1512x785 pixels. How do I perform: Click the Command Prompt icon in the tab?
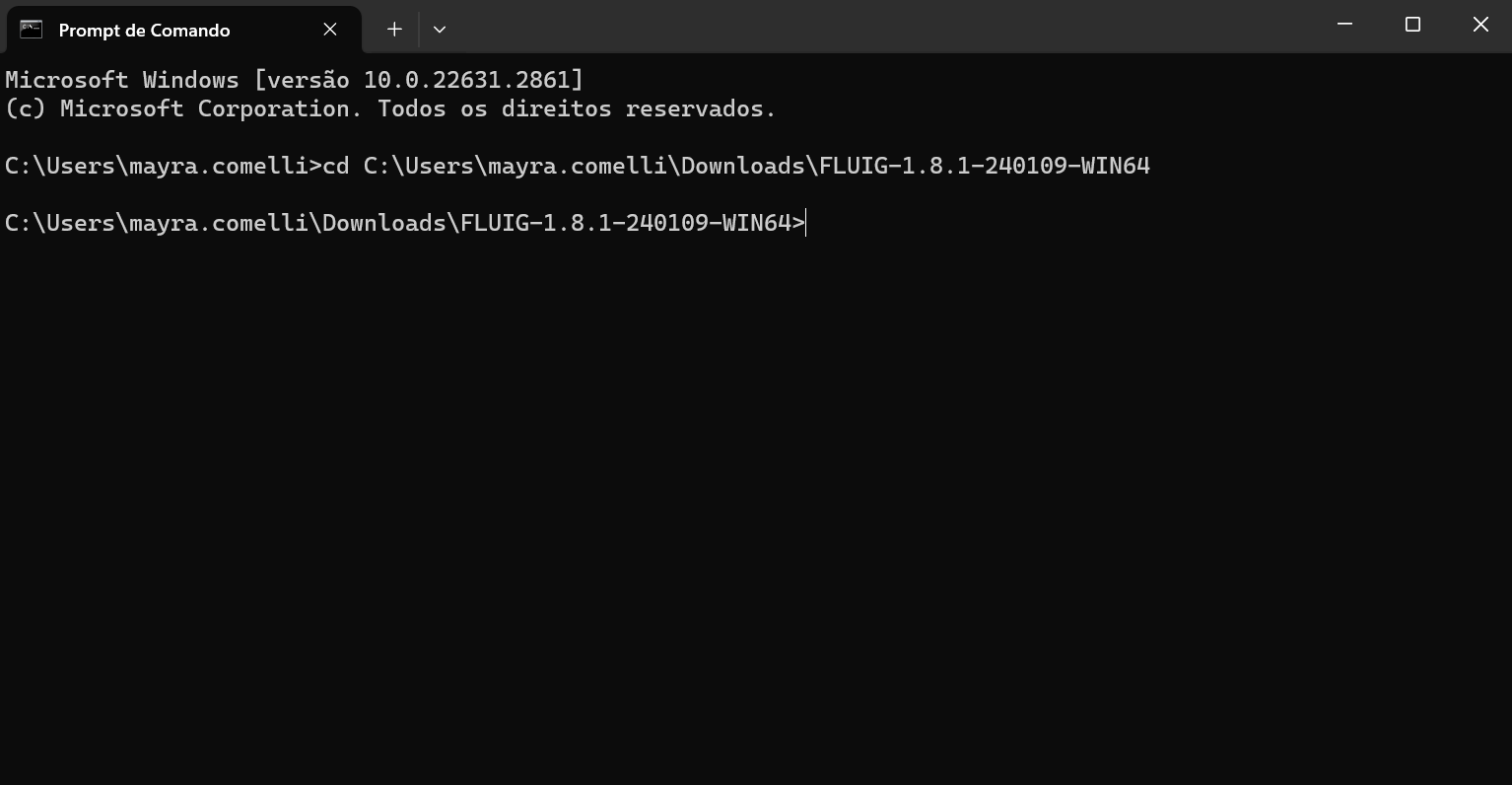pos(32,29)
